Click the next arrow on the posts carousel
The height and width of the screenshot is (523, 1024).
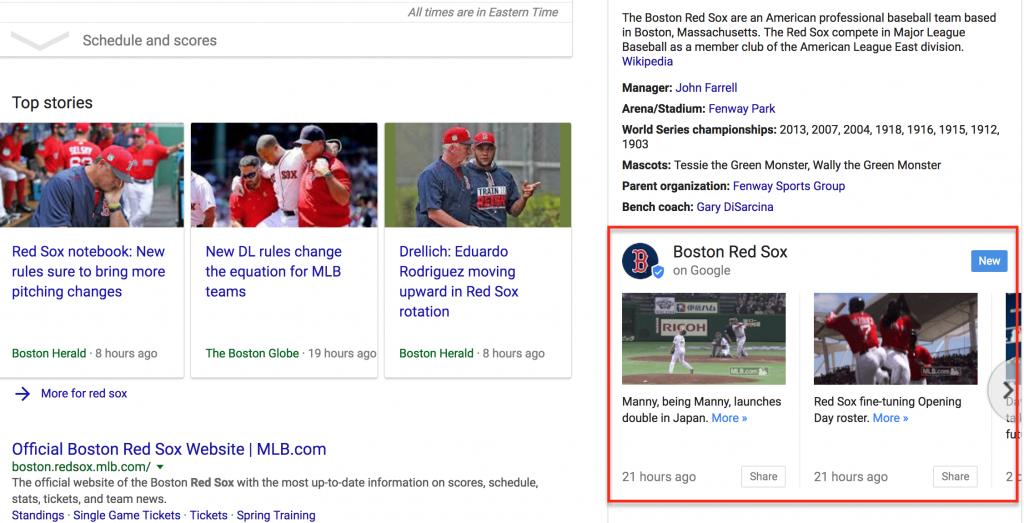(x=1007, y=391)
